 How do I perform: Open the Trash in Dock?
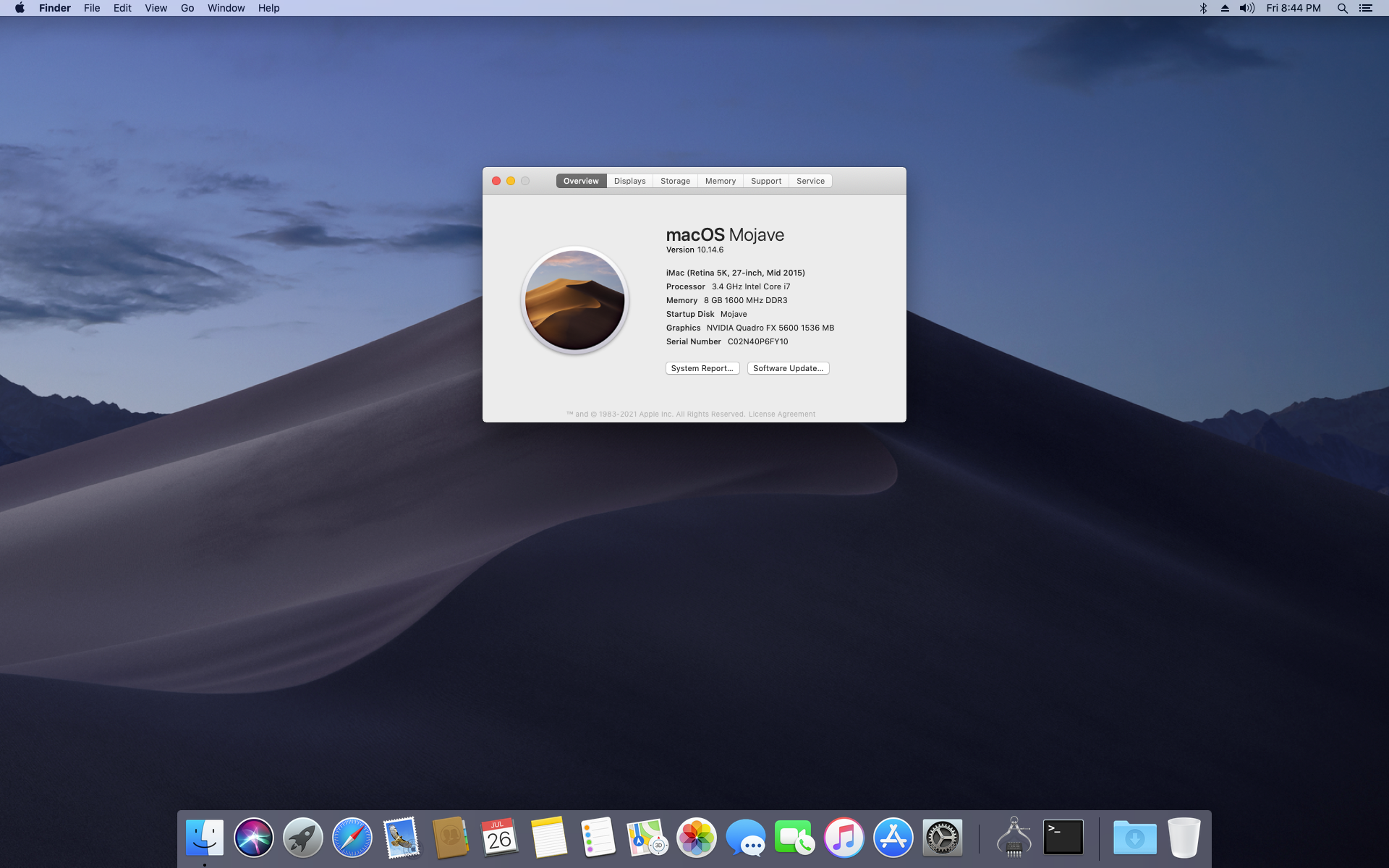click(1184, 838)
